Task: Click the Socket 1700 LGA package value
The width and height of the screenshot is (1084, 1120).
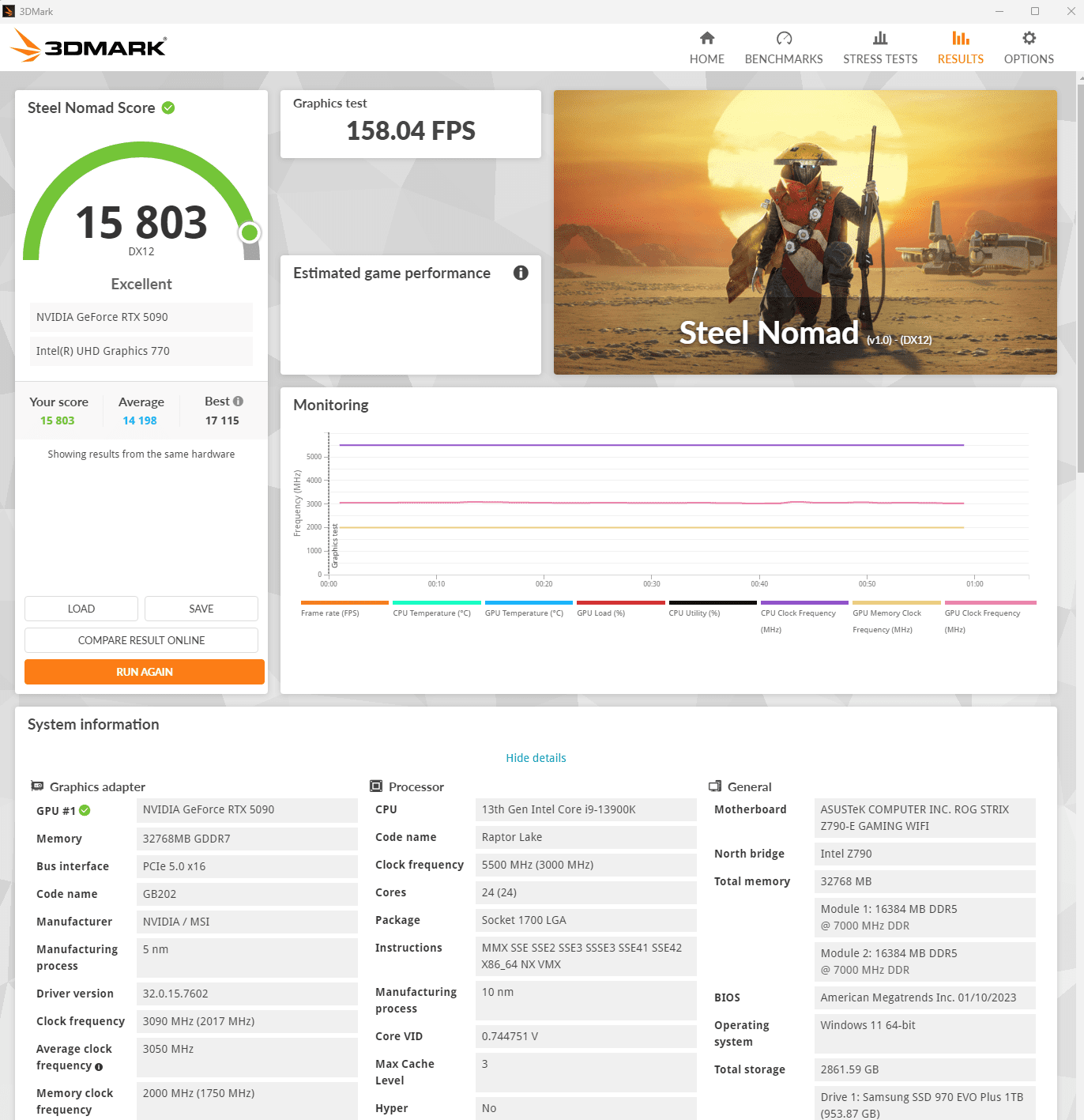Action: pos(586,920)
